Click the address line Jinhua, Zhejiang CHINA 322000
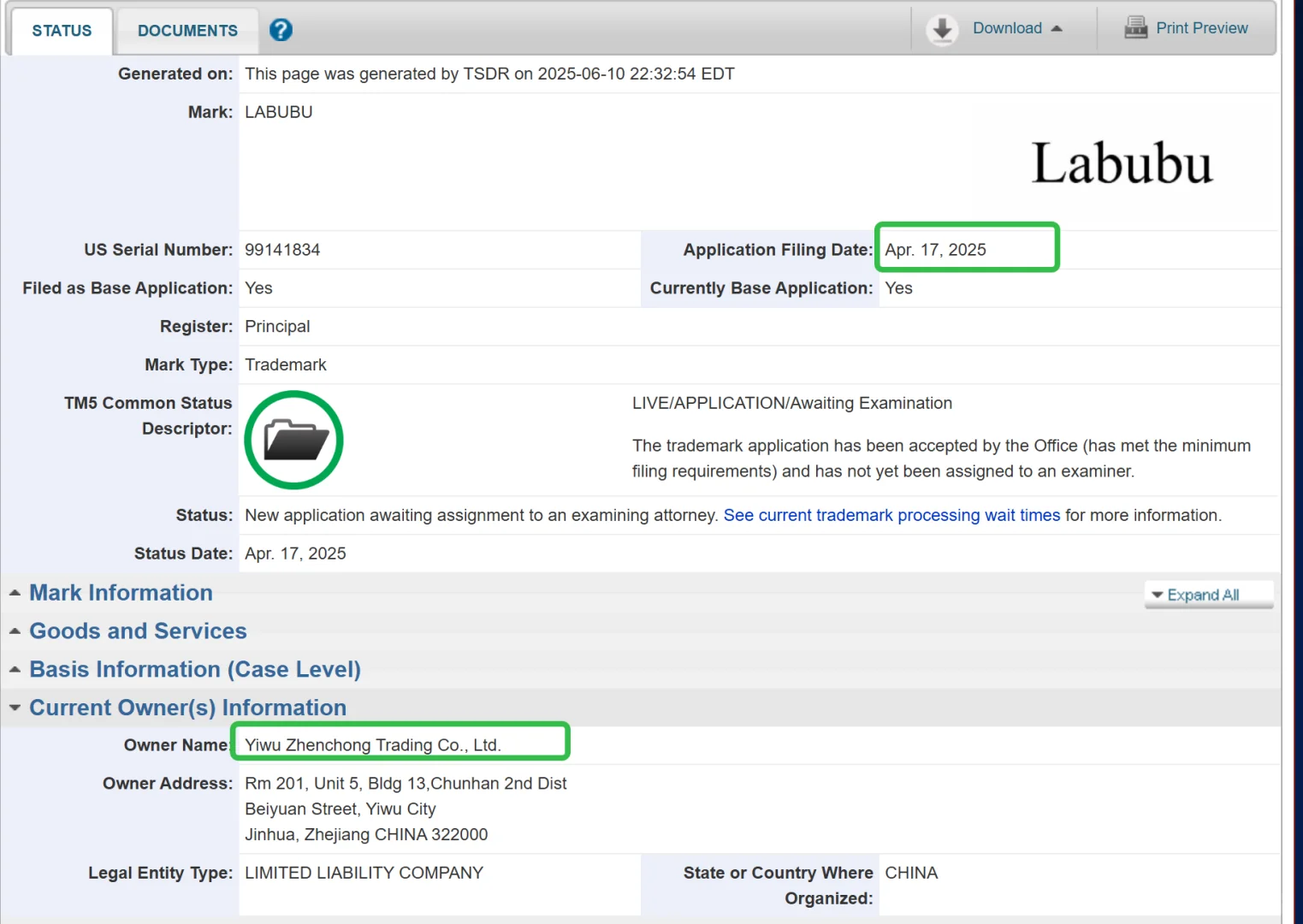Image resolution: width=1303 pixels, height=924 pixels. click(x=366, y=835)
